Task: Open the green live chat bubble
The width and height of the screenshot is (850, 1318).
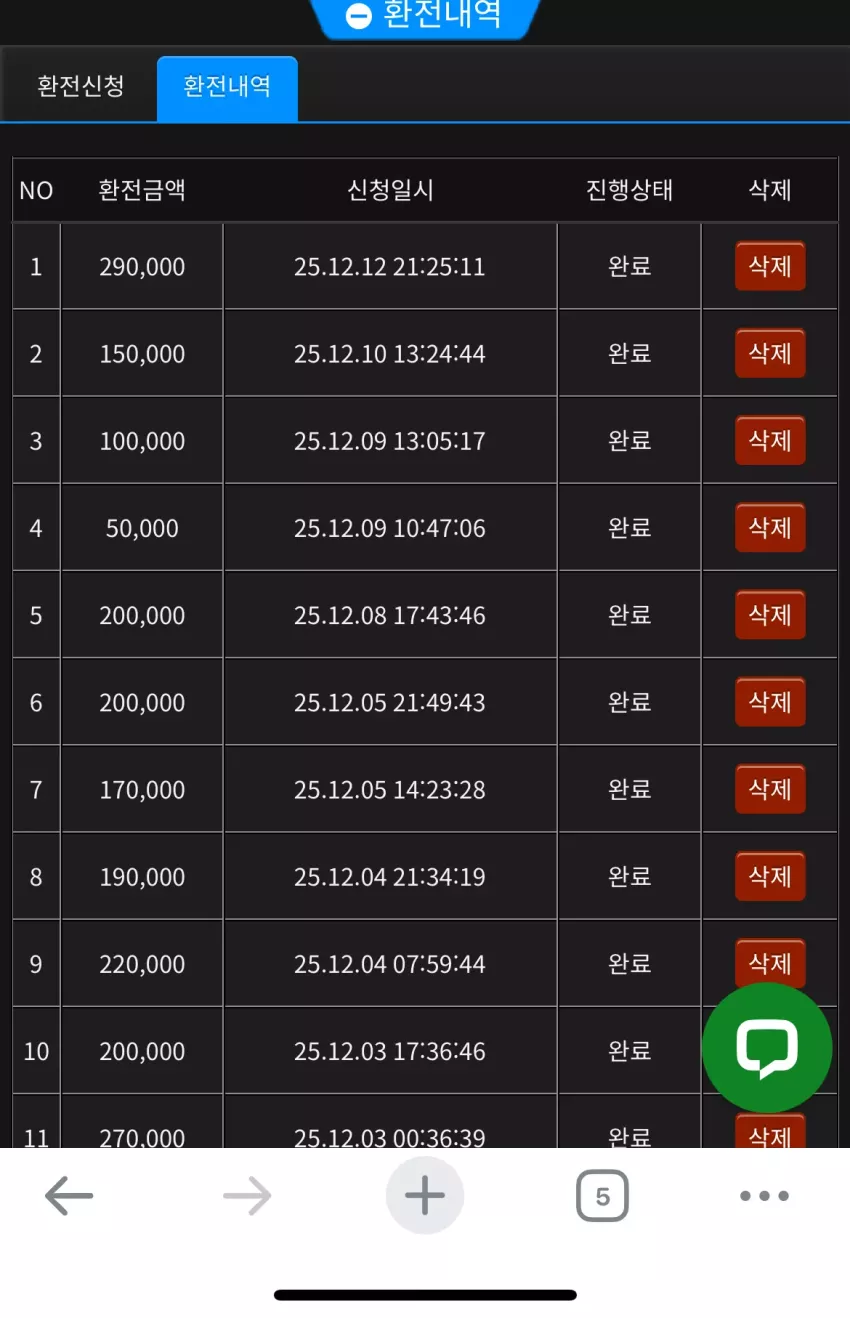Action: [767, 1047]
